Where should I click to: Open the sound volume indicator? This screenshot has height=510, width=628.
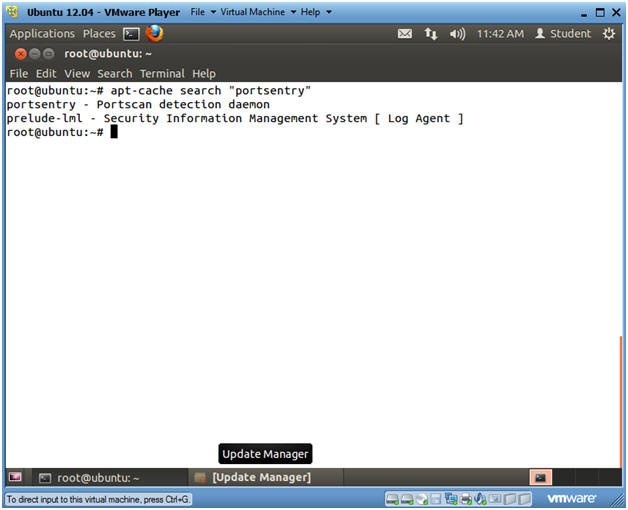457,34
